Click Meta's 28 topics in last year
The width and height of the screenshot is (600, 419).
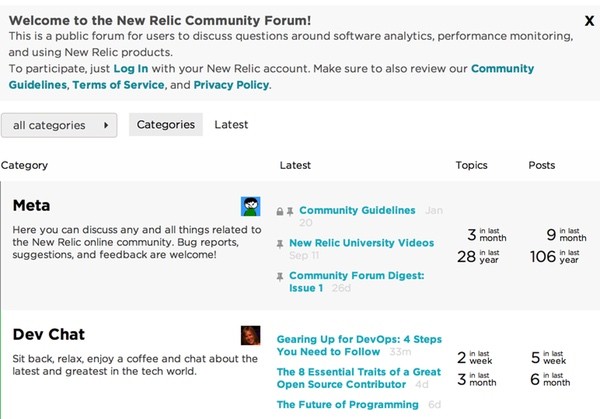[x=478, y=256]
